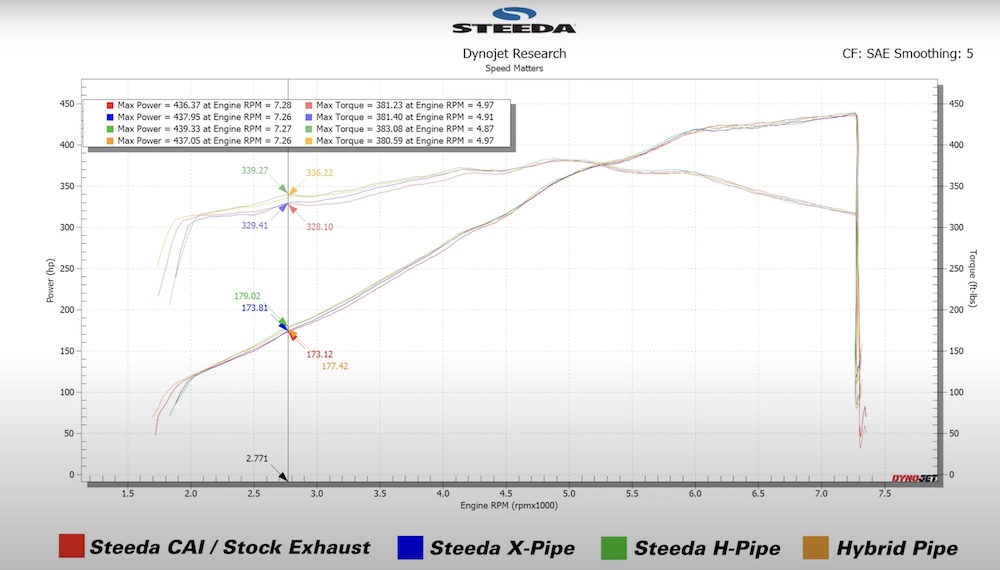Select 'Steeda H-Pipe' legend label
Image resolution: width=1000 pixels, height=570 pixels.
coord(707,548)
